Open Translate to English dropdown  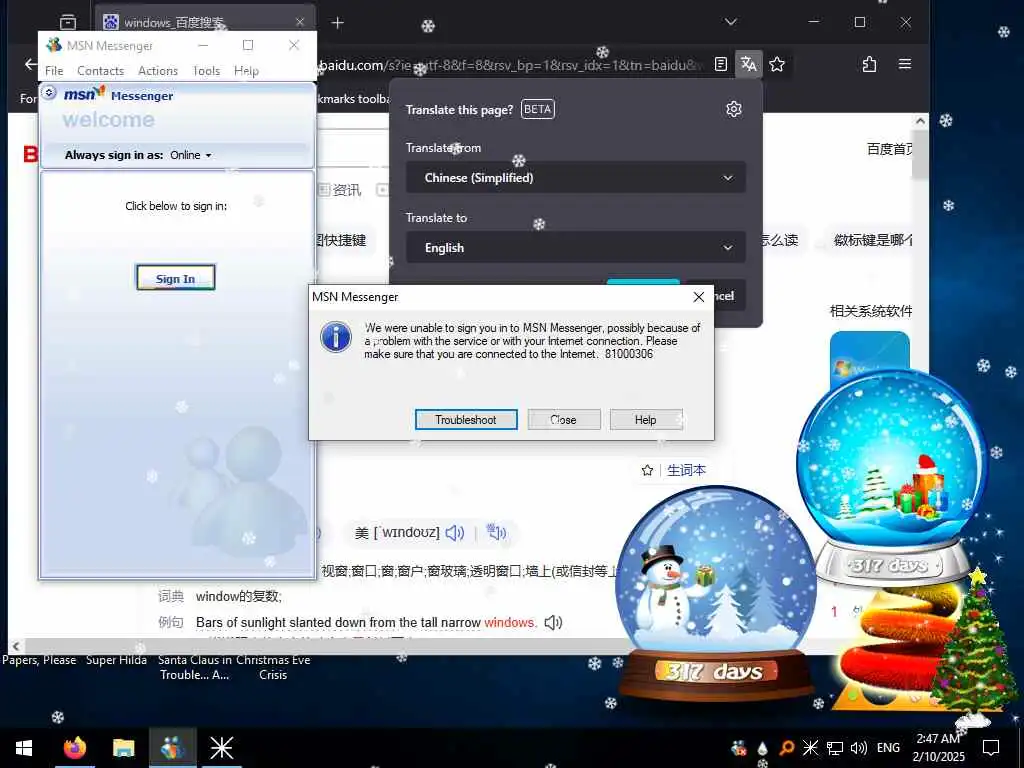(575, 248)
